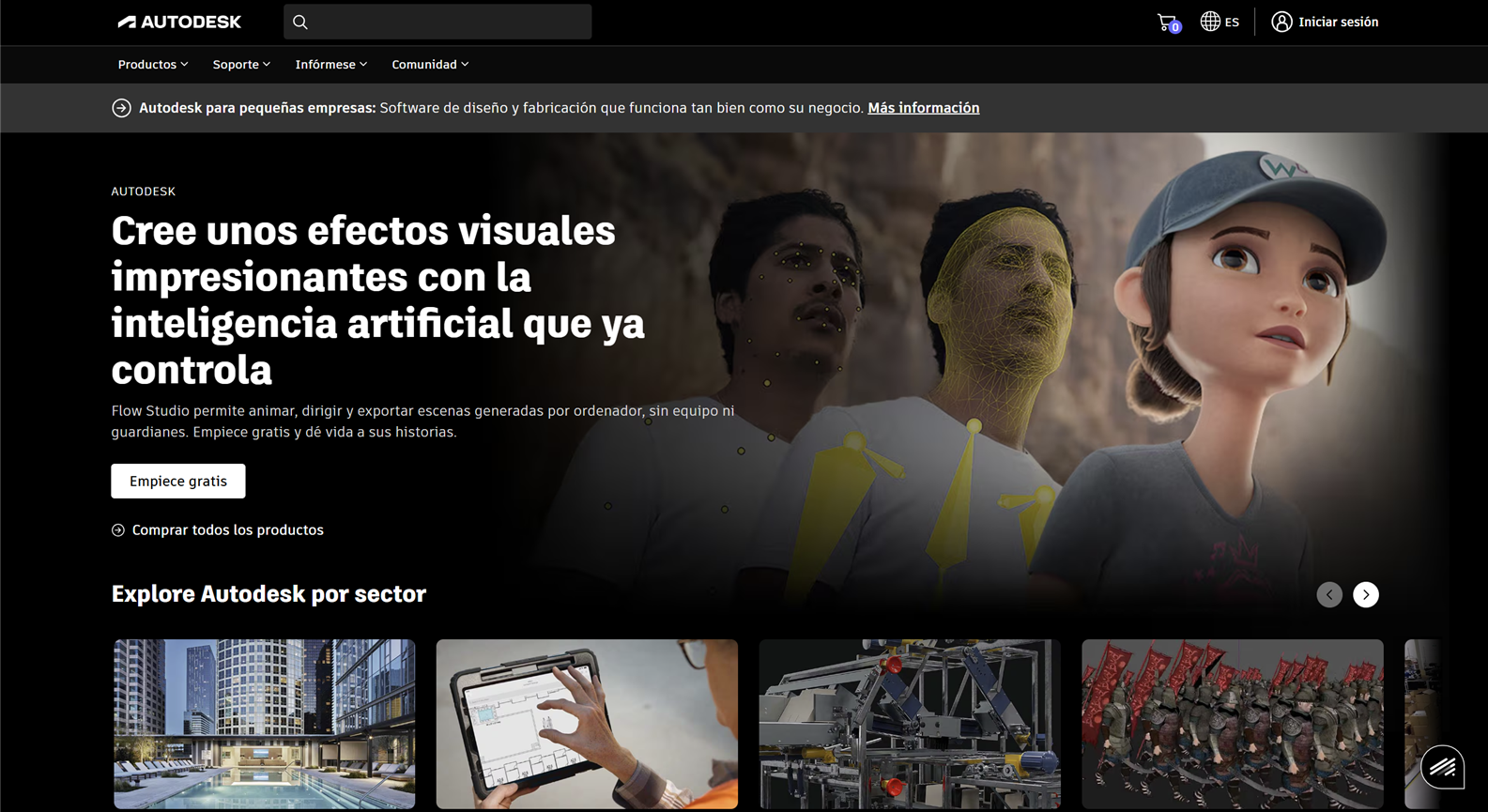
Task: Go to previous sector carousel slide
Action: point(1329,594)
